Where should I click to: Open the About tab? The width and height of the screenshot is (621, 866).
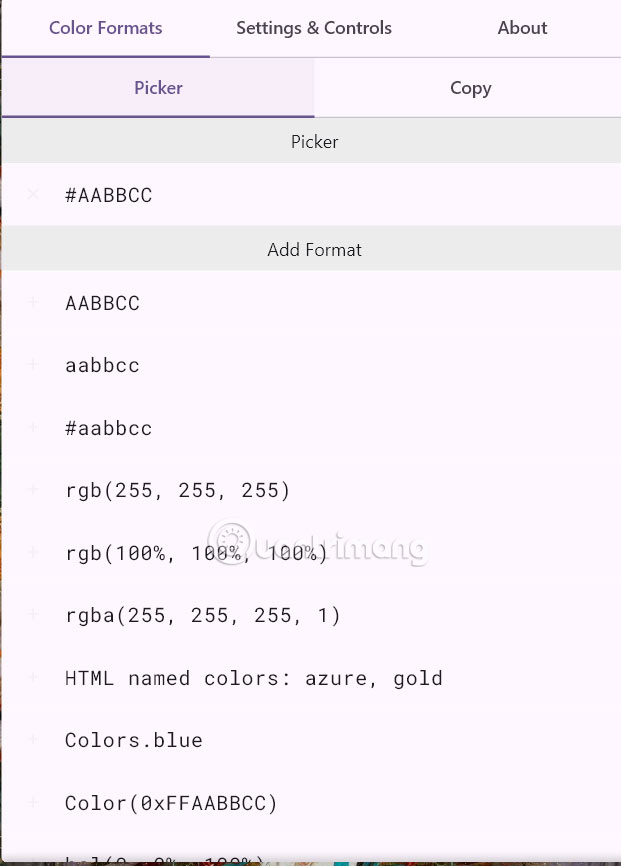point(521,28)
